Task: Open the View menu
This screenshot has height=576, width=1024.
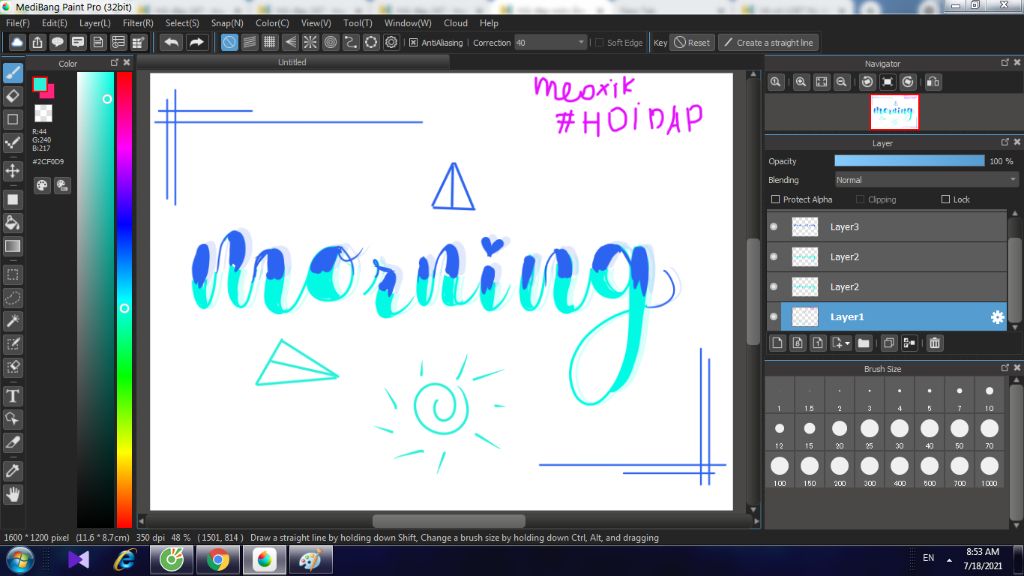Action: pyautogui.click(x=316, y=23)
